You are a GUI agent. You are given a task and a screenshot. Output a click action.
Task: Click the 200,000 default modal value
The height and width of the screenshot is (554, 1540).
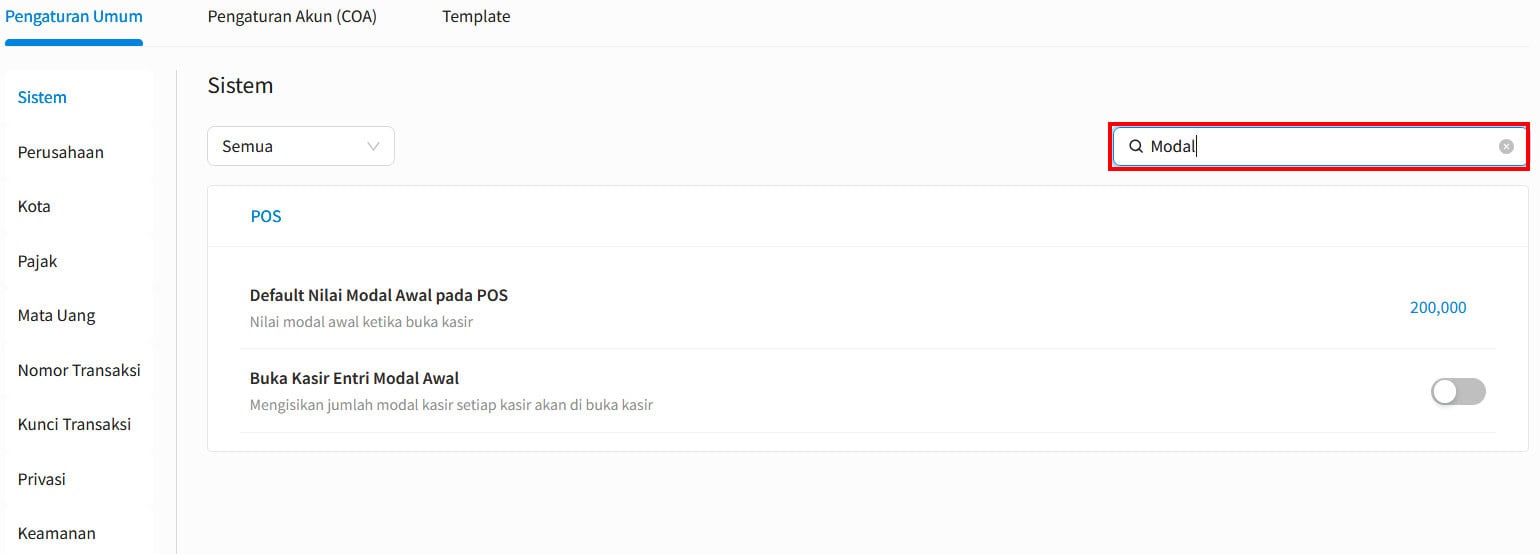(x=1437, y=308)
